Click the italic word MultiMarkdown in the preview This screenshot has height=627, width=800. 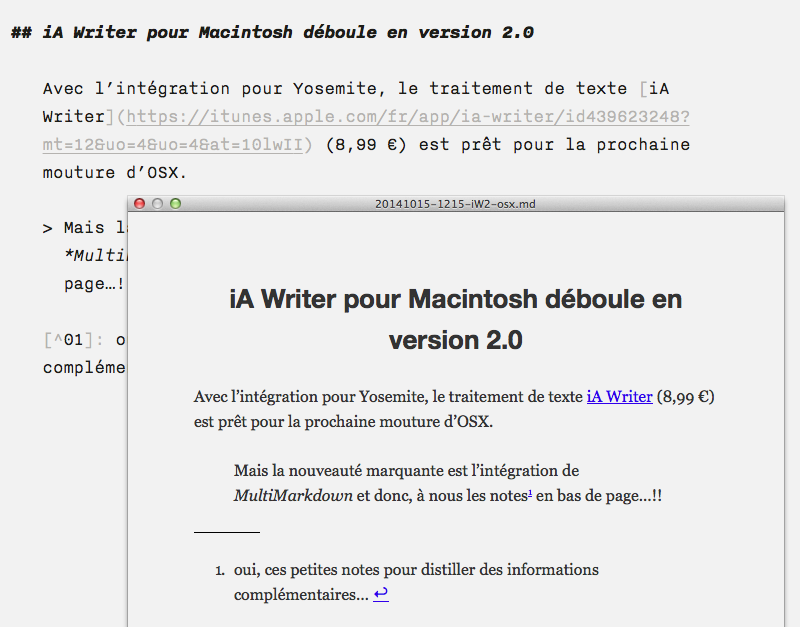pos(293,495)
